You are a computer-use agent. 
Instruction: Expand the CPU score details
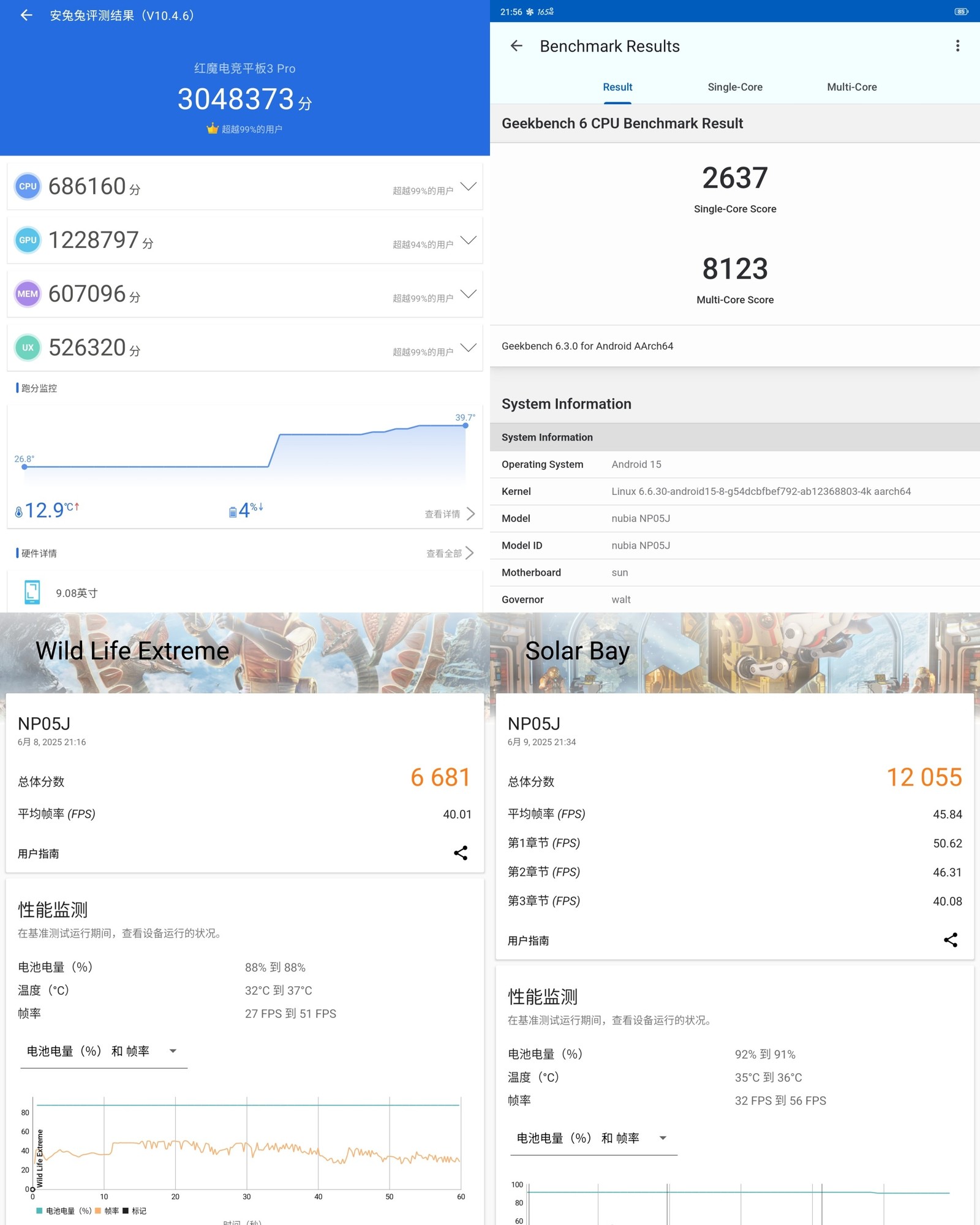coord(469,186)
